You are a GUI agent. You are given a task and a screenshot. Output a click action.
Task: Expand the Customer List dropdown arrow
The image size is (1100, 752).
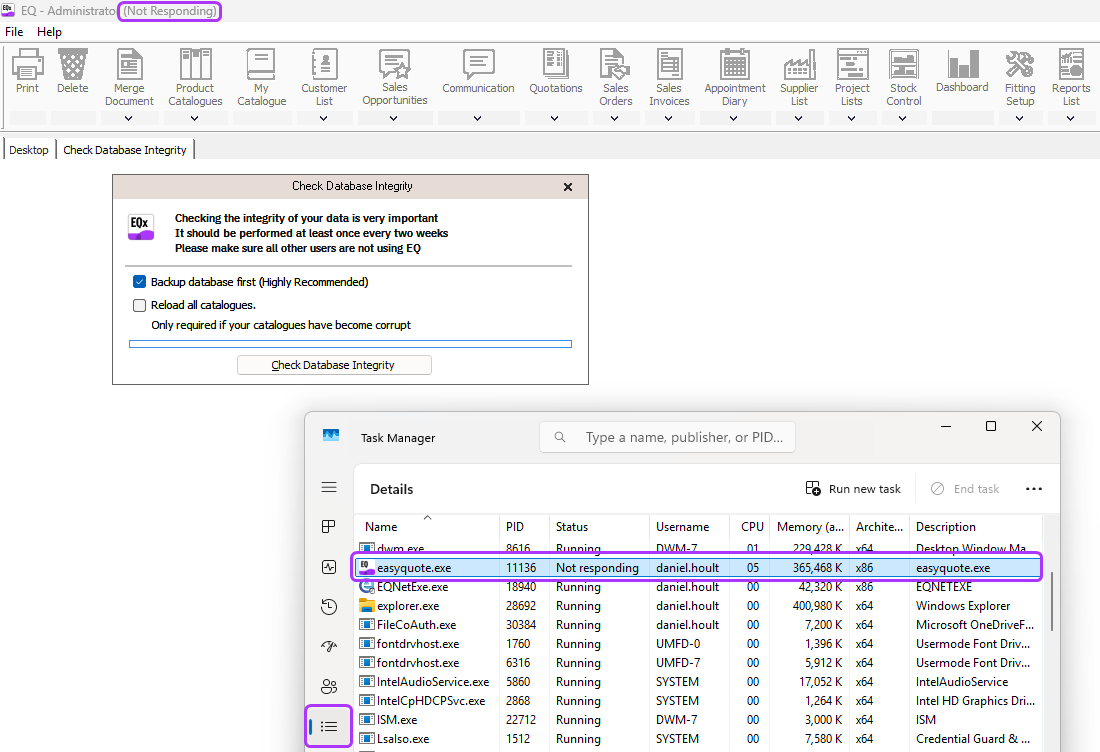(324, 119)
